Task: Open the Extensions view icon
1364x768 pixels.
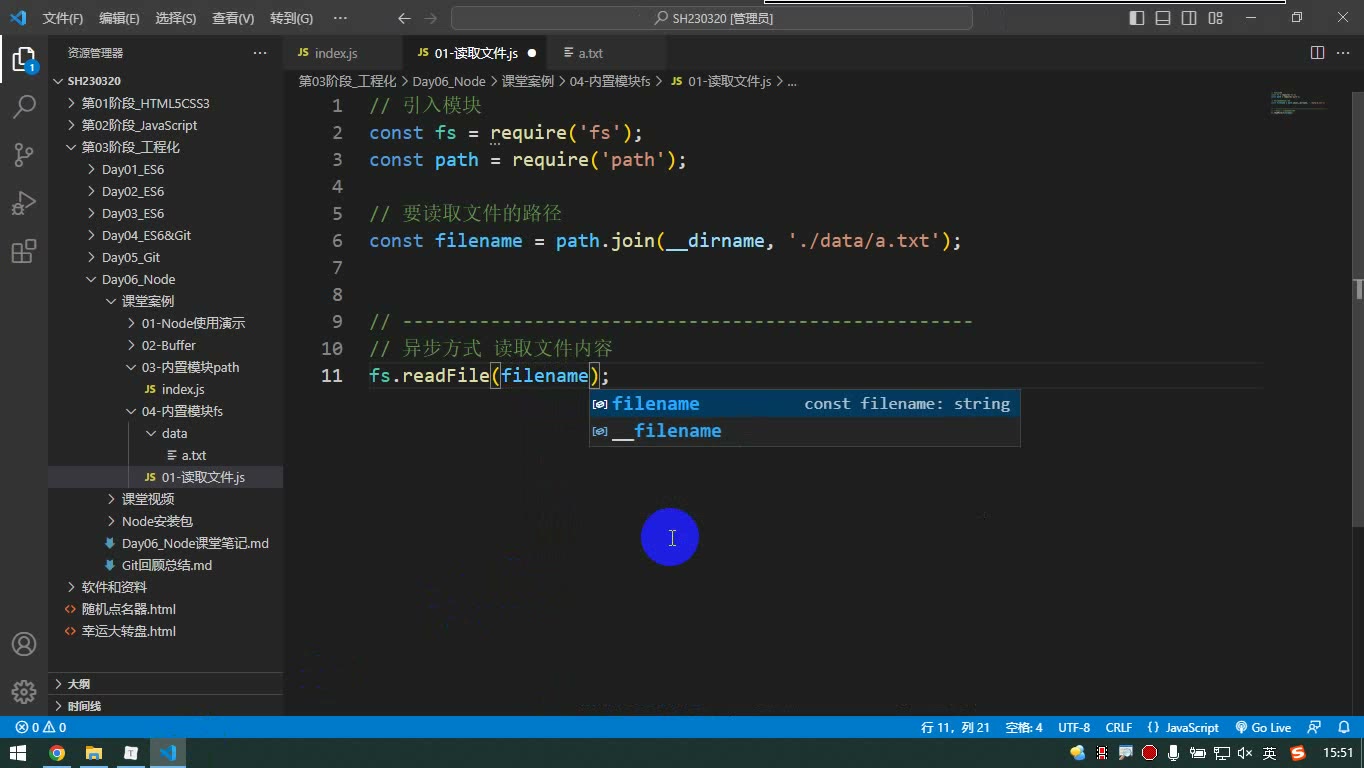Action: [24, 250]
